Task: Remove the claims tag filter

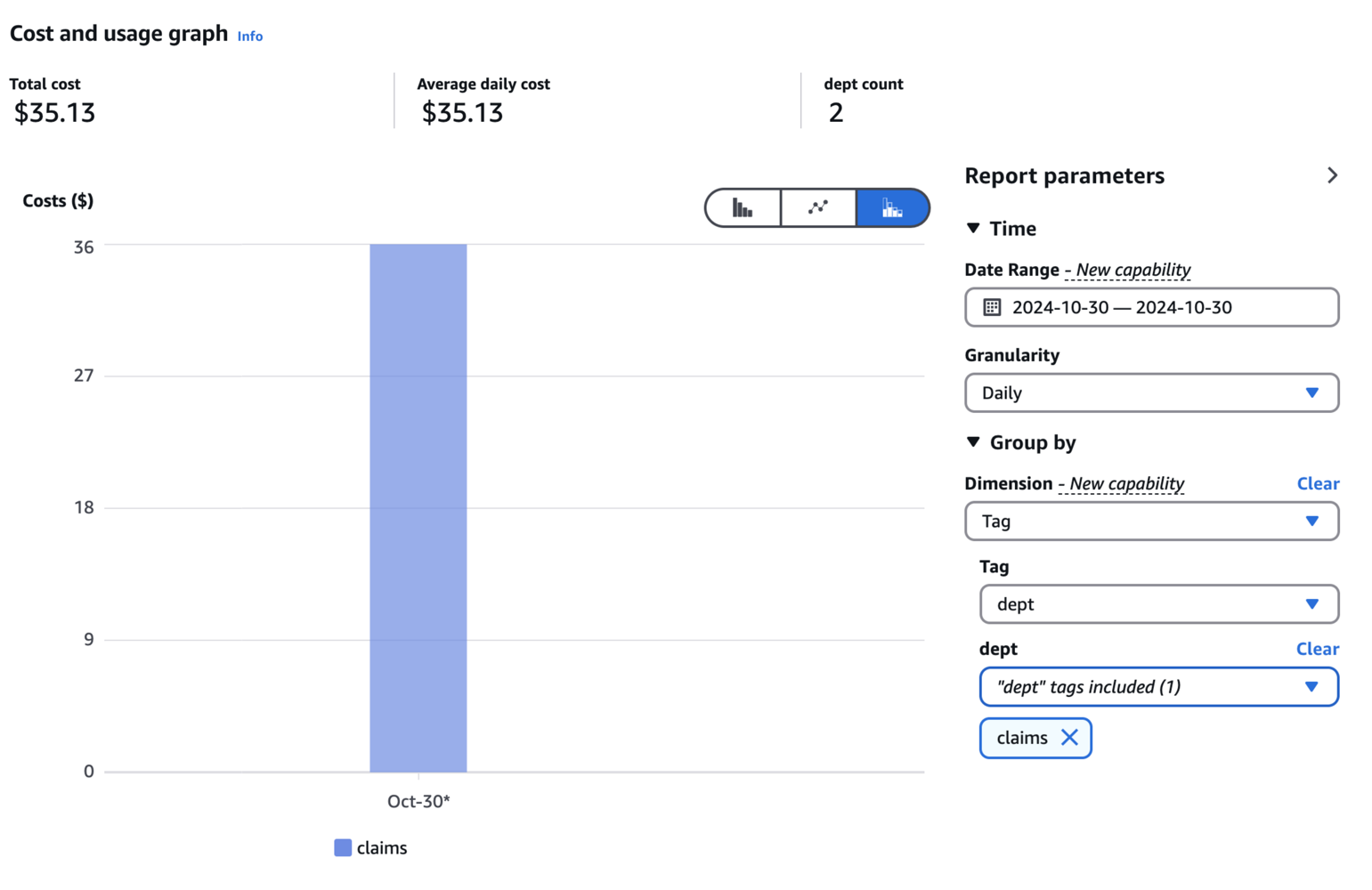Action: 1070,738
